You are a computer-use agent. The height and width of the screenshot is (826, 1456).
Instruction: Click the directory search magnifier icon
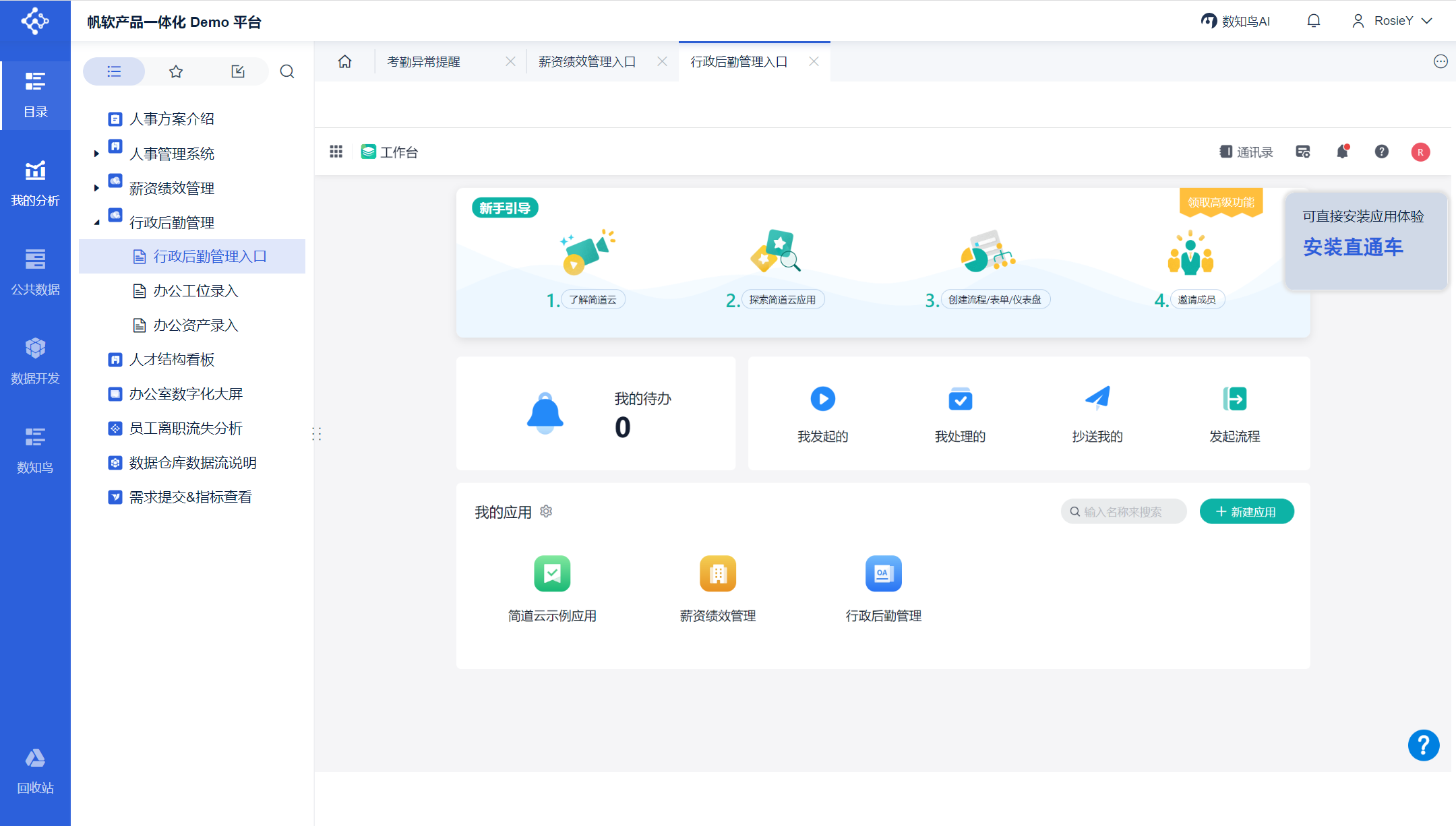(287, 71)
